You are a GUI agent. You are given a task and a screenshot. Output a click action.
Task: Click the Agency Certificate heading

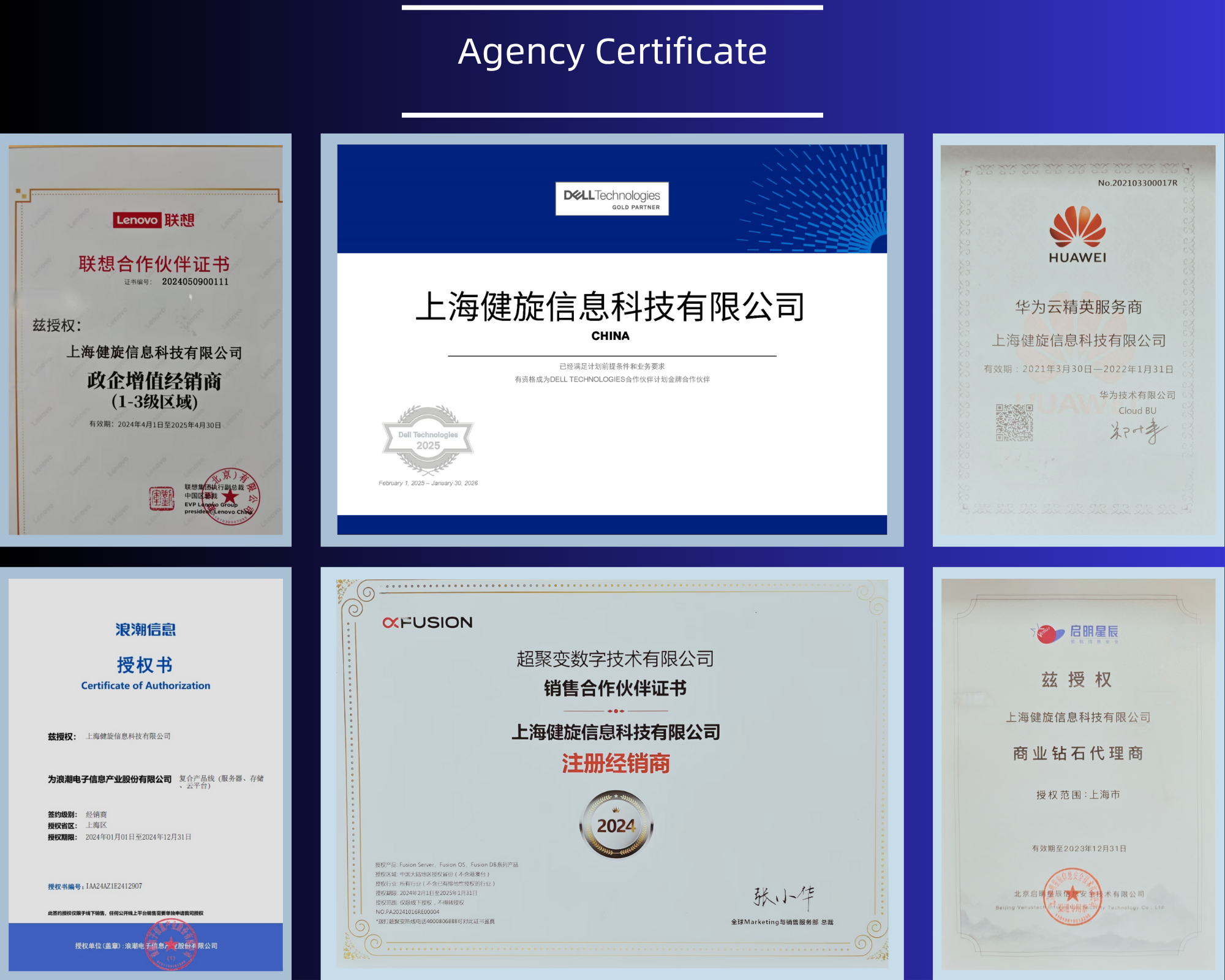pos(612,51)
